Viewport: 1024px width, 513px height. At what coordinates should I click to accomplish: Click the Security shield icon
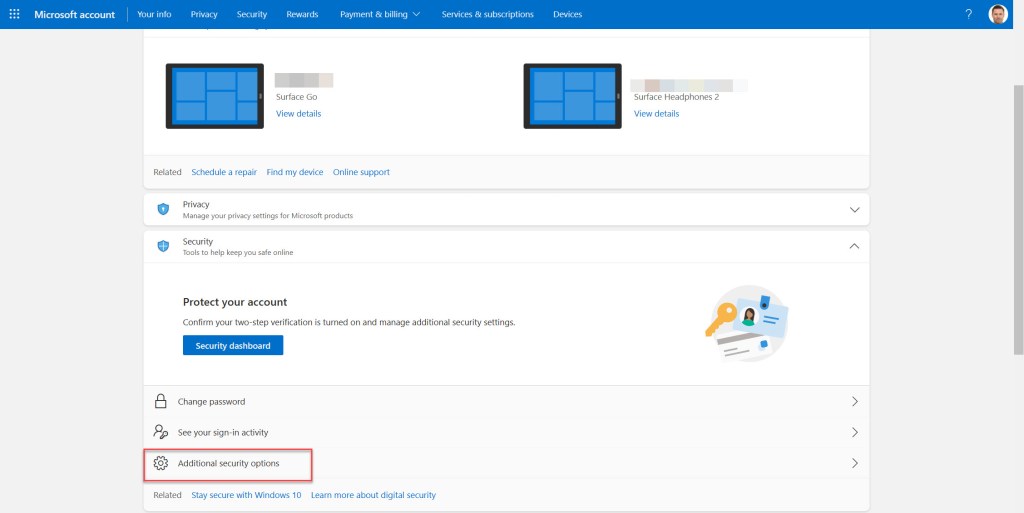[163, 246]
